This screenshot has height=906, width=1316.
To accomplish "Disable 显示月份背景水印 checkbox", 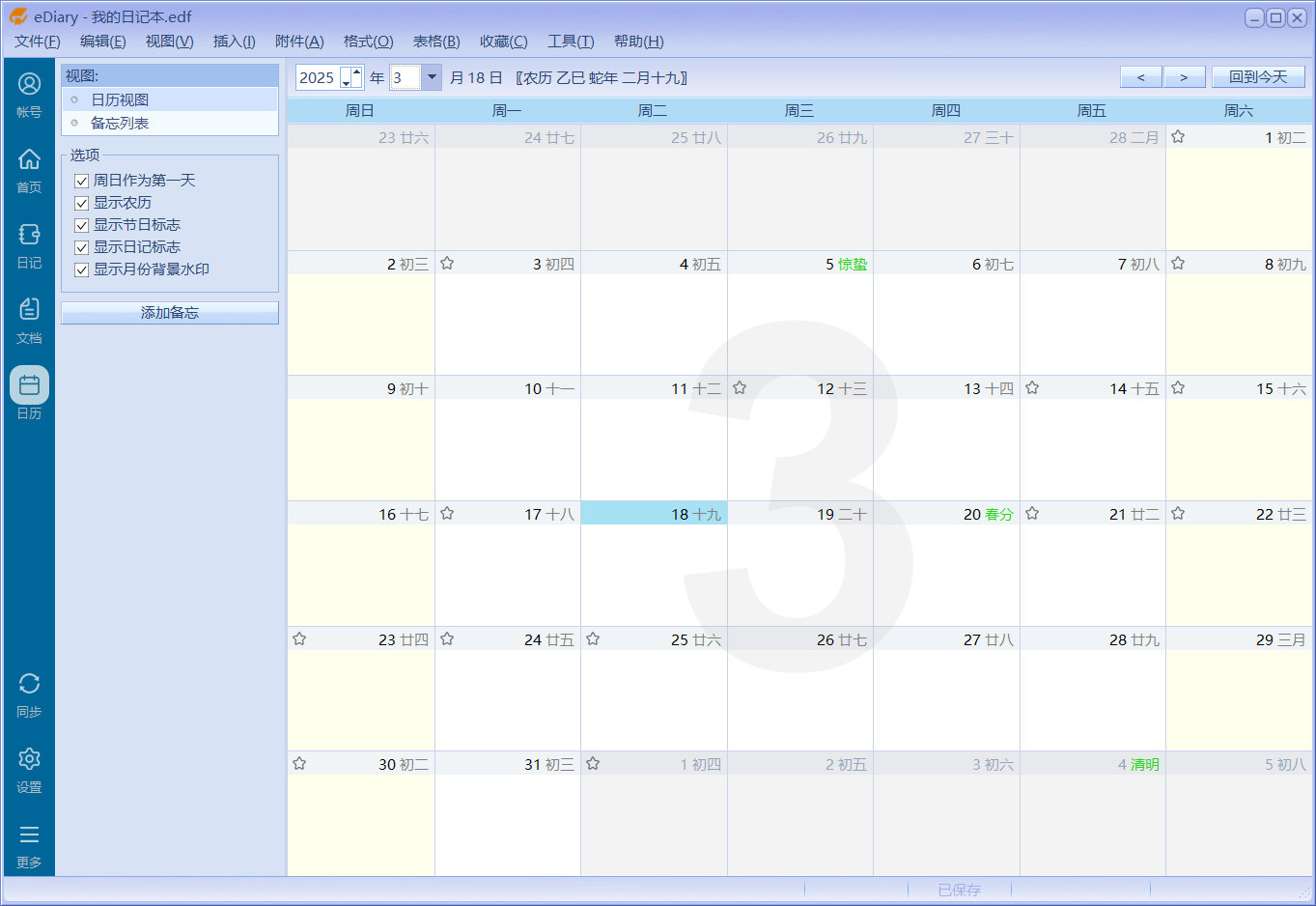I will 82,269.
